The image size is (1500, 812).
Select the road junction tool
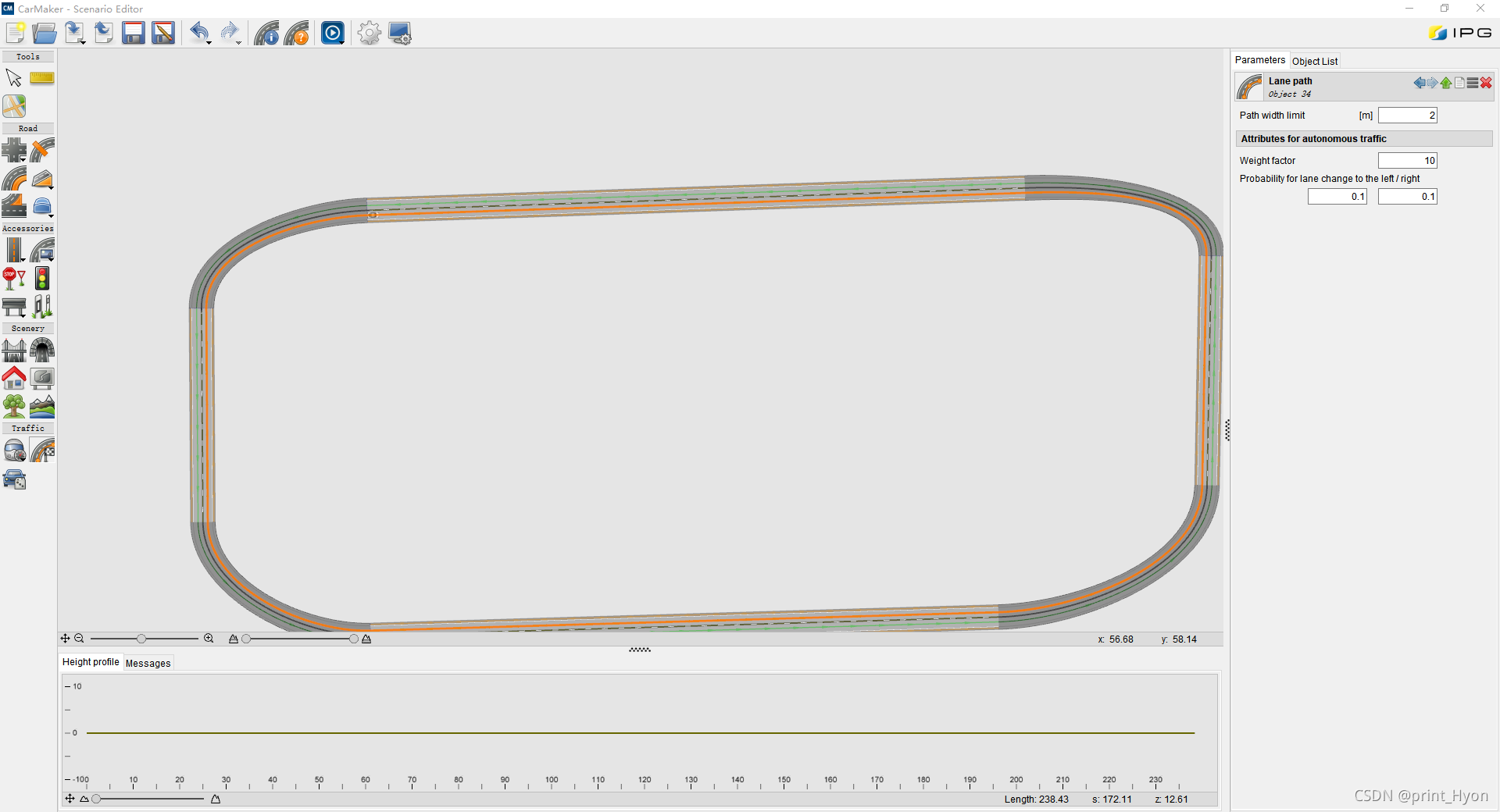14,150
